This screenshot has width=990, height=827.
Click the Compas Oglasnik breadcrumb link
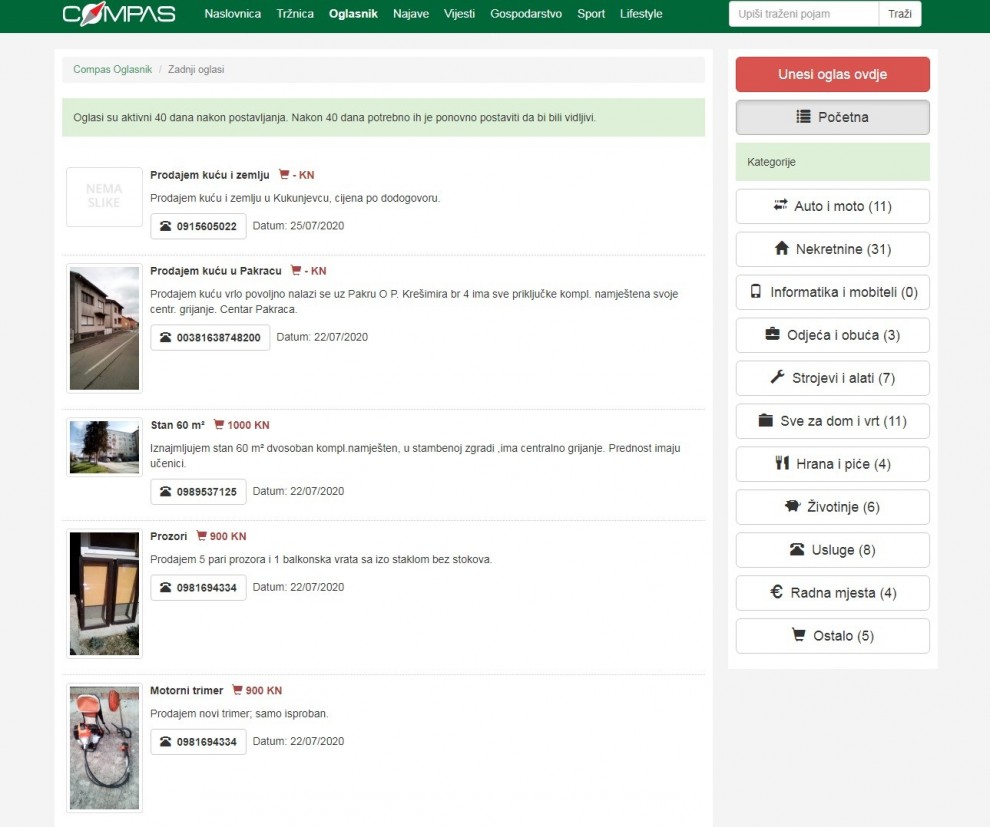[x=113, y=70]
